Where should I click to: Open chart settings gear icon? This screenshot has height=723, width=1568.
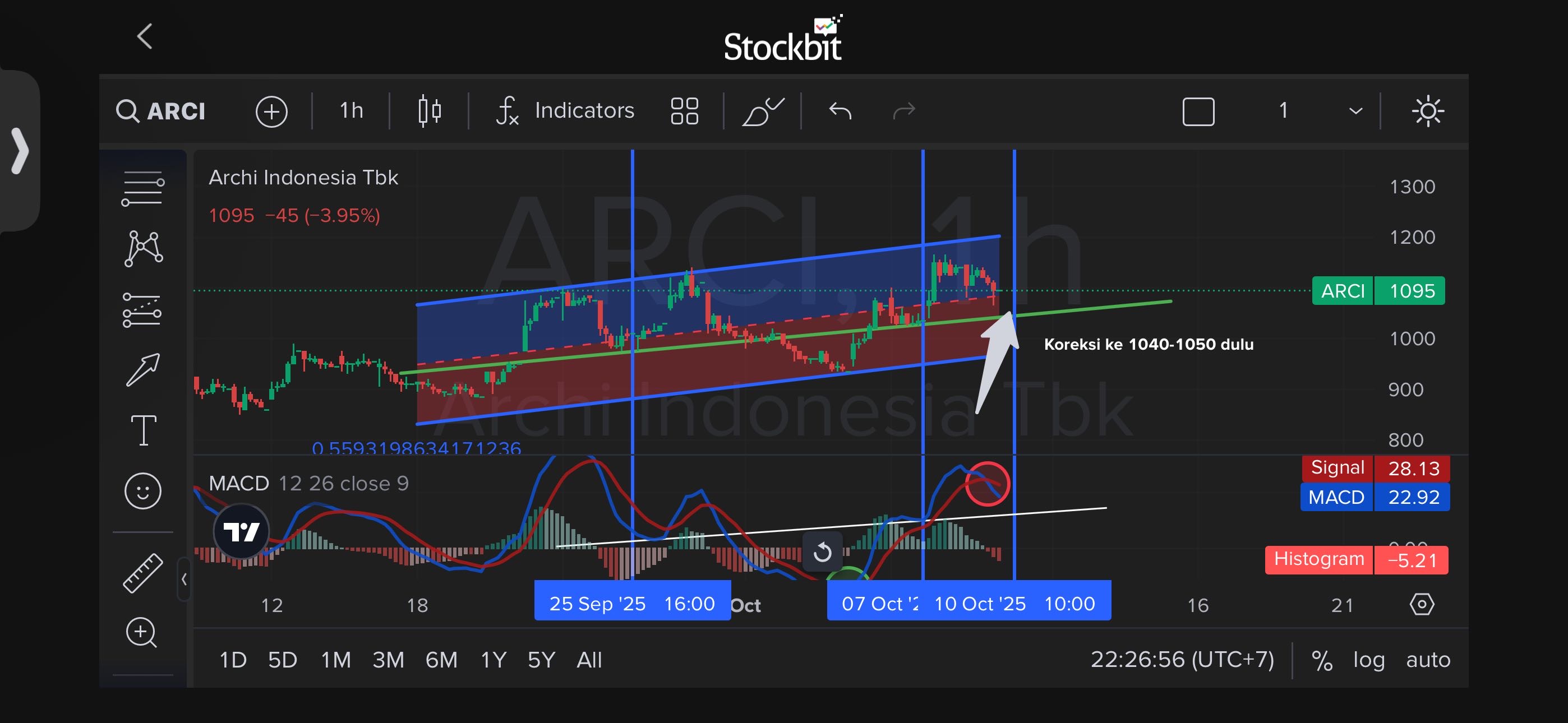click(x=1422, y=604)
